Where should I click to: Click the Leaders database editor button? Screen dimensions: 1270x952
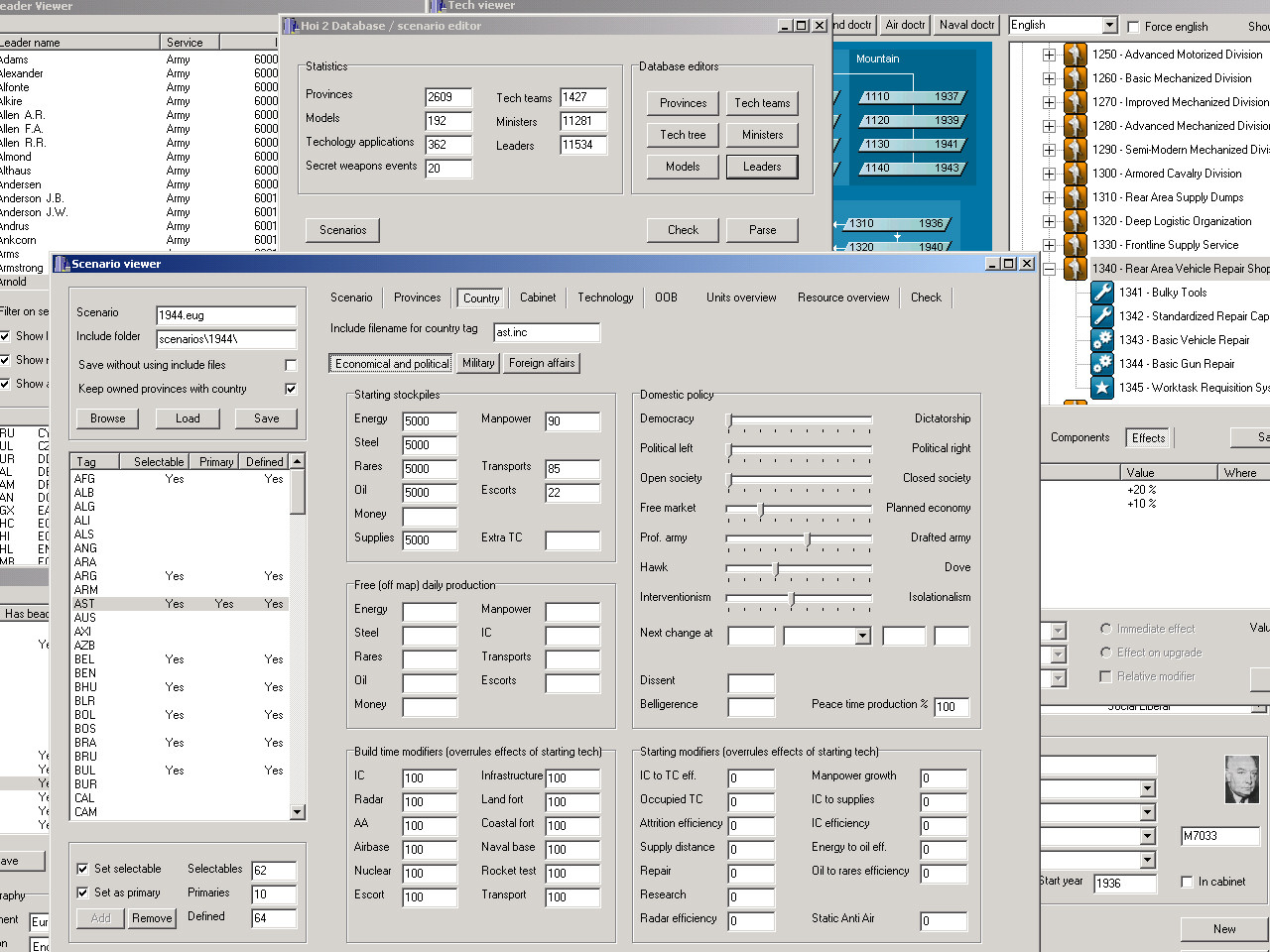point(762,167)
